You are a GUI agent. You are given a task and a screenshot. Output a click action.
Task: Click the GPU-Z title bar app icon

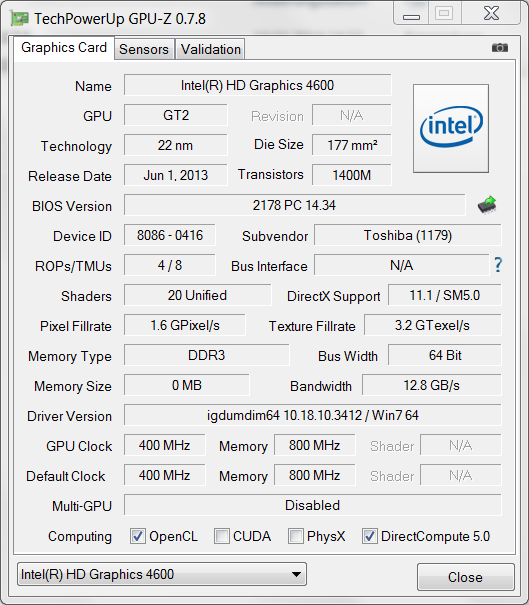[20, 19]
